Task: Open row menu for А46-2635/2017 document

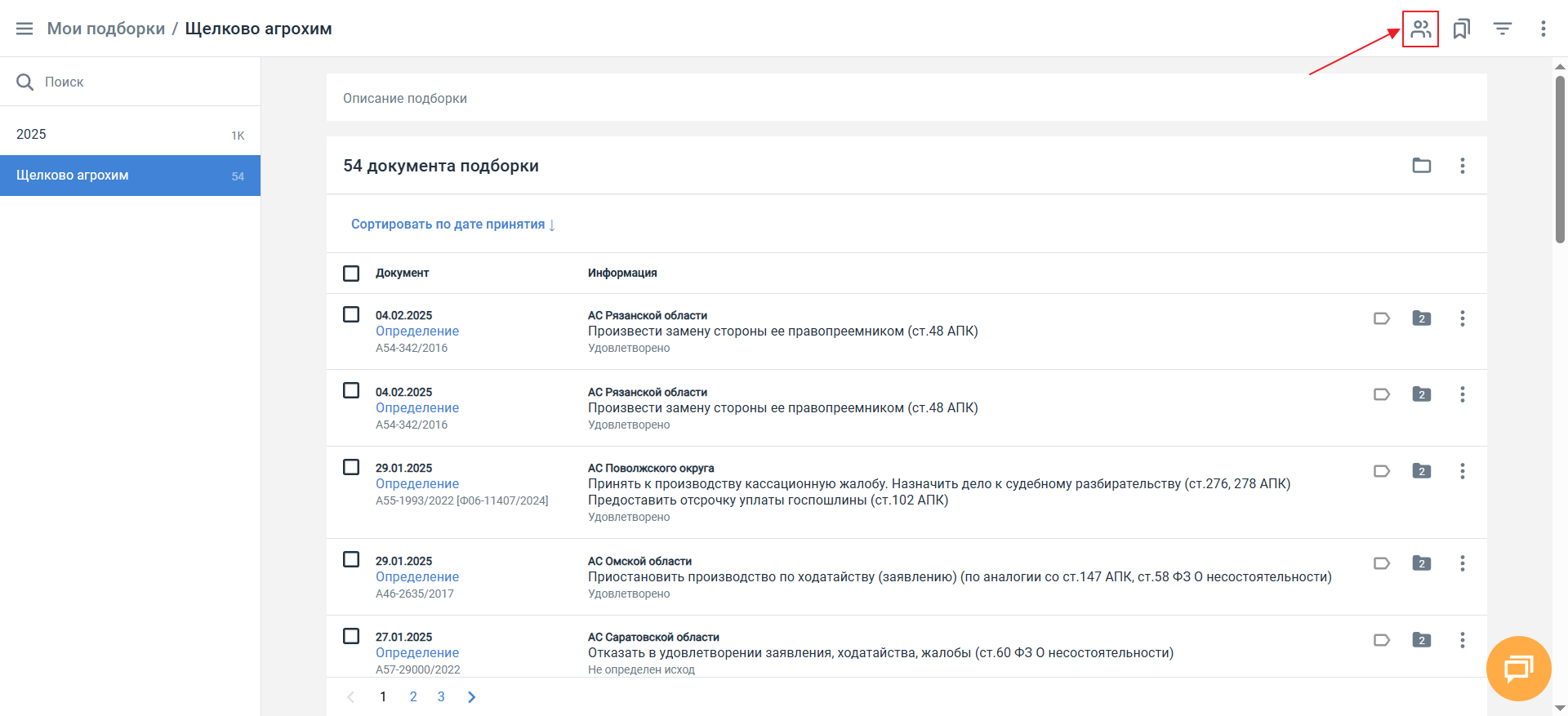Action: pyautogui.click(x=1463, y=563)
